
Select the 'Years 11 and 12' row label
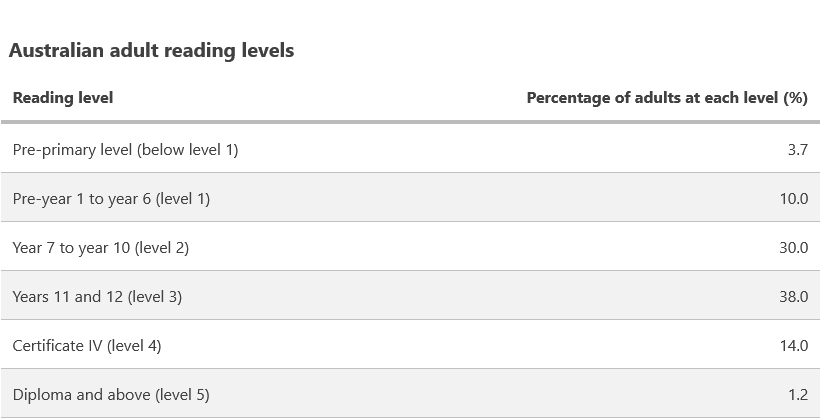tap(70, 297)
